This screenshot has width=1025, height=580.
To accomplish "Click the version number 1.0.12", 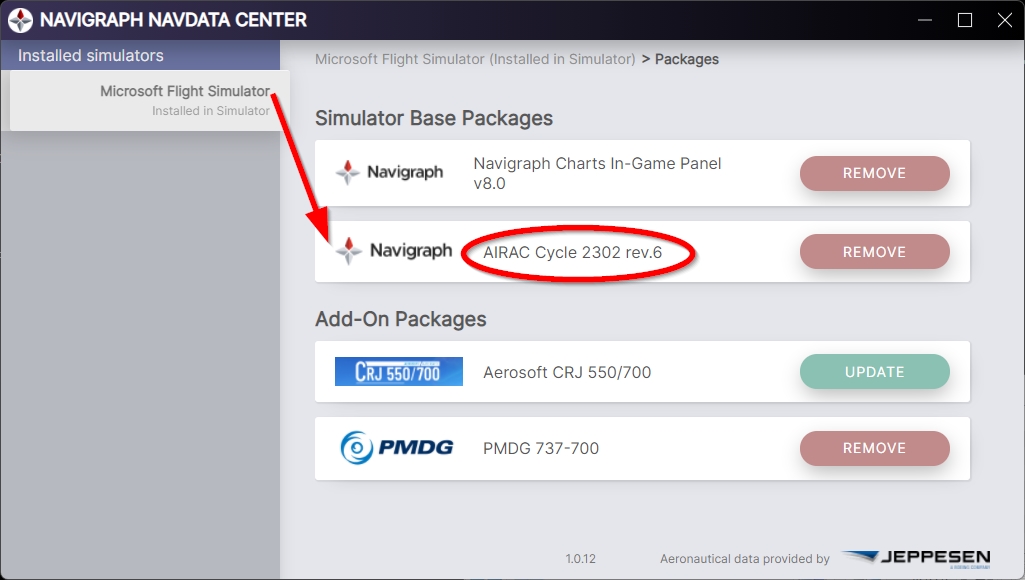I will click(x=580, y=559).
